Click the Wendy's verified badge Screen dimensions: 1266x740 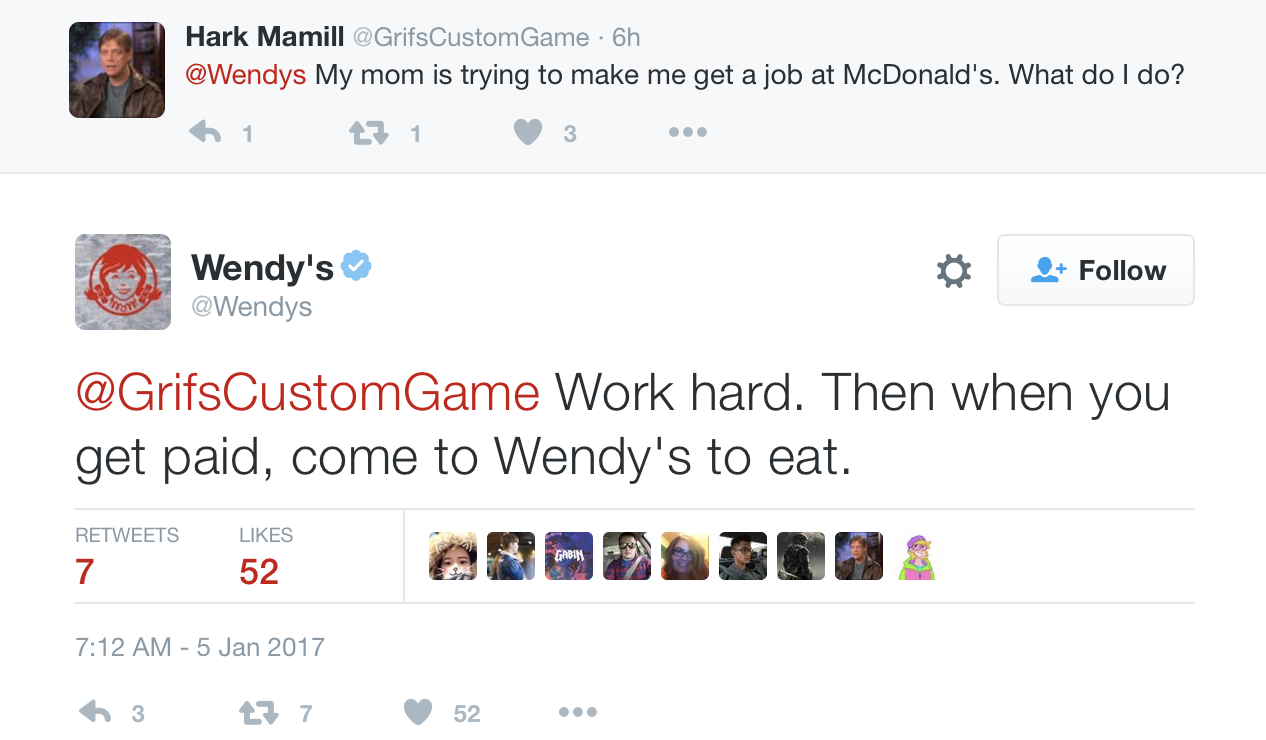[x=357, y=266]
